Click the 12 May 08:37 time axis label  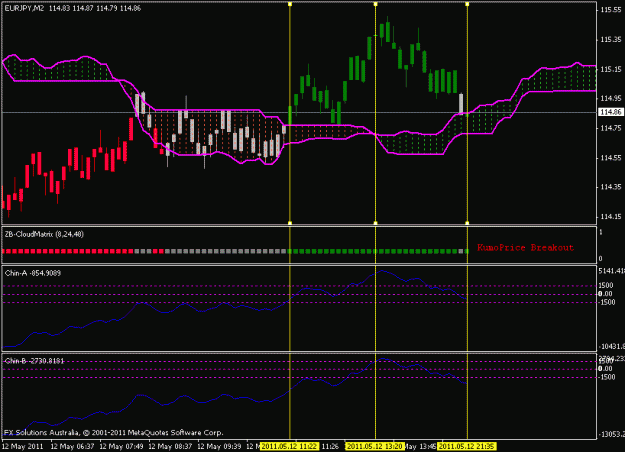(x=170, y=446)
